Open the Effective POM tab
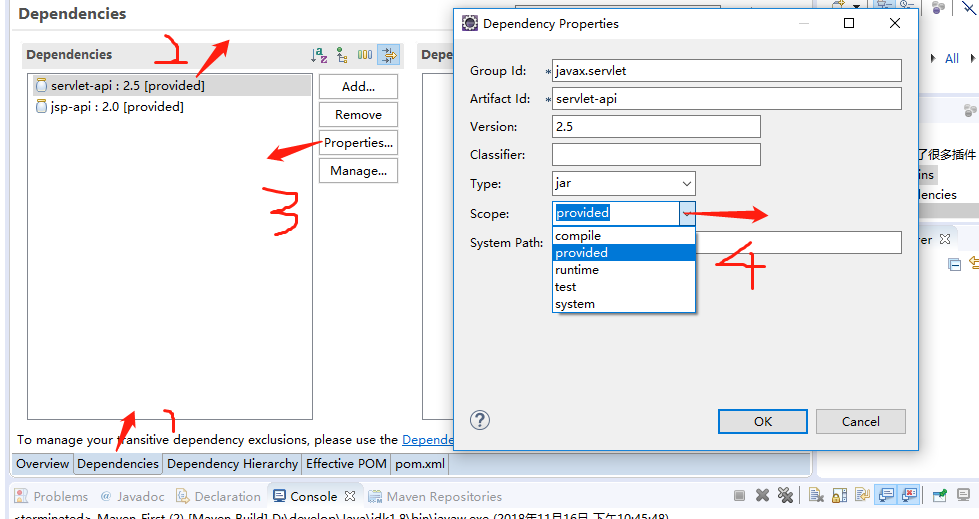Screen dimensions: 979x519 point(347,464)
